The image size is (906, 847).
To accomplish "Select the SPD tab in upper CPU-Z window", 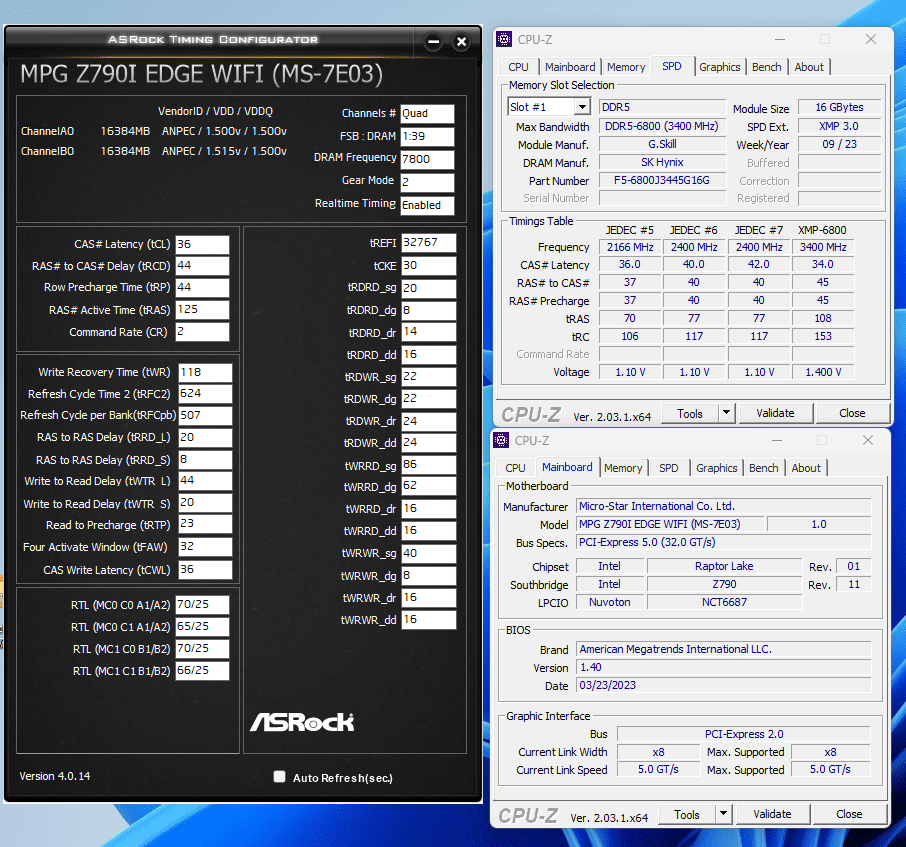I will pos(671,66).
